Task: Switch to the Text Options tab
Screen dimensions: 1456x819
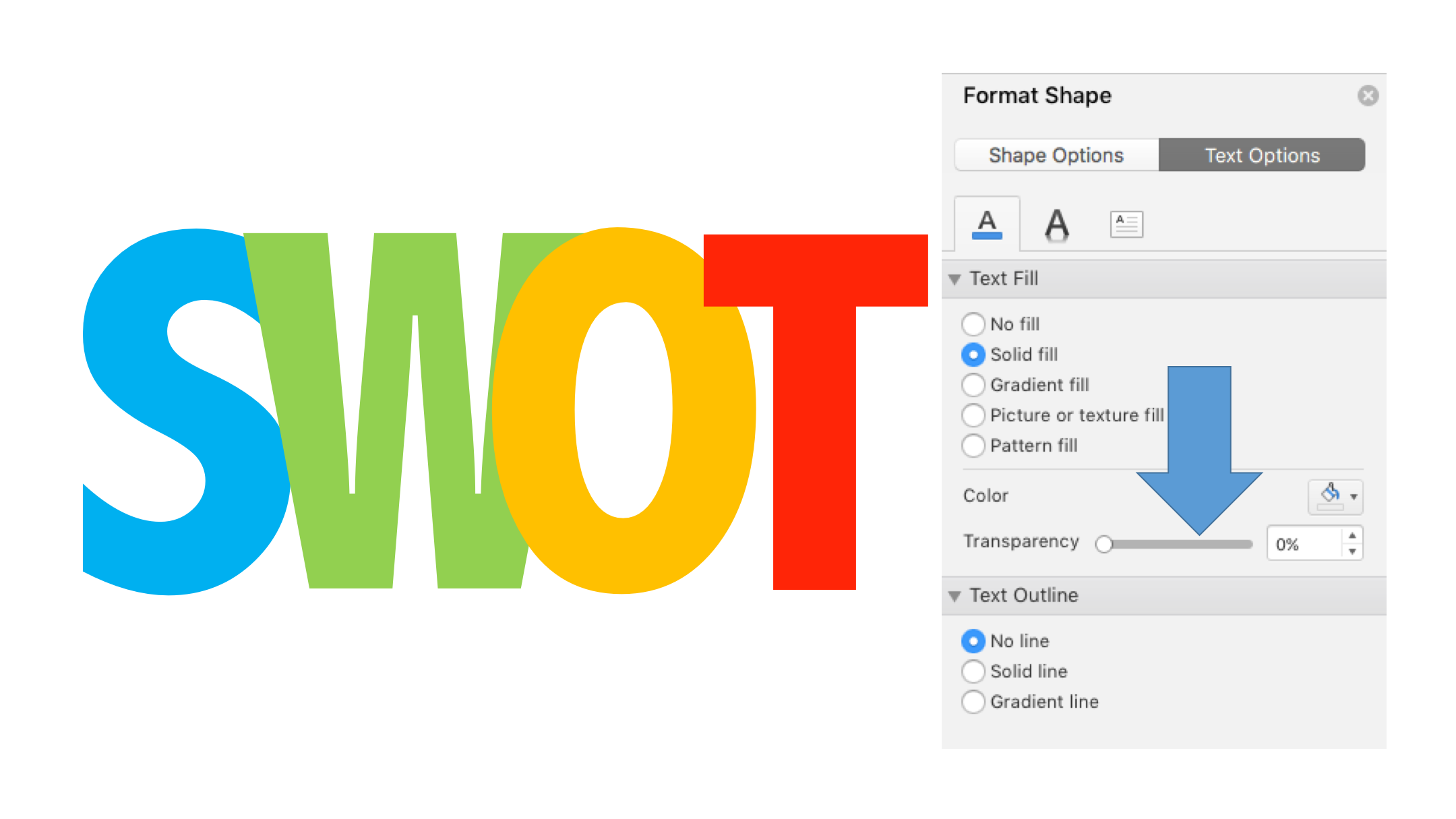Action: click(1262, 154)
